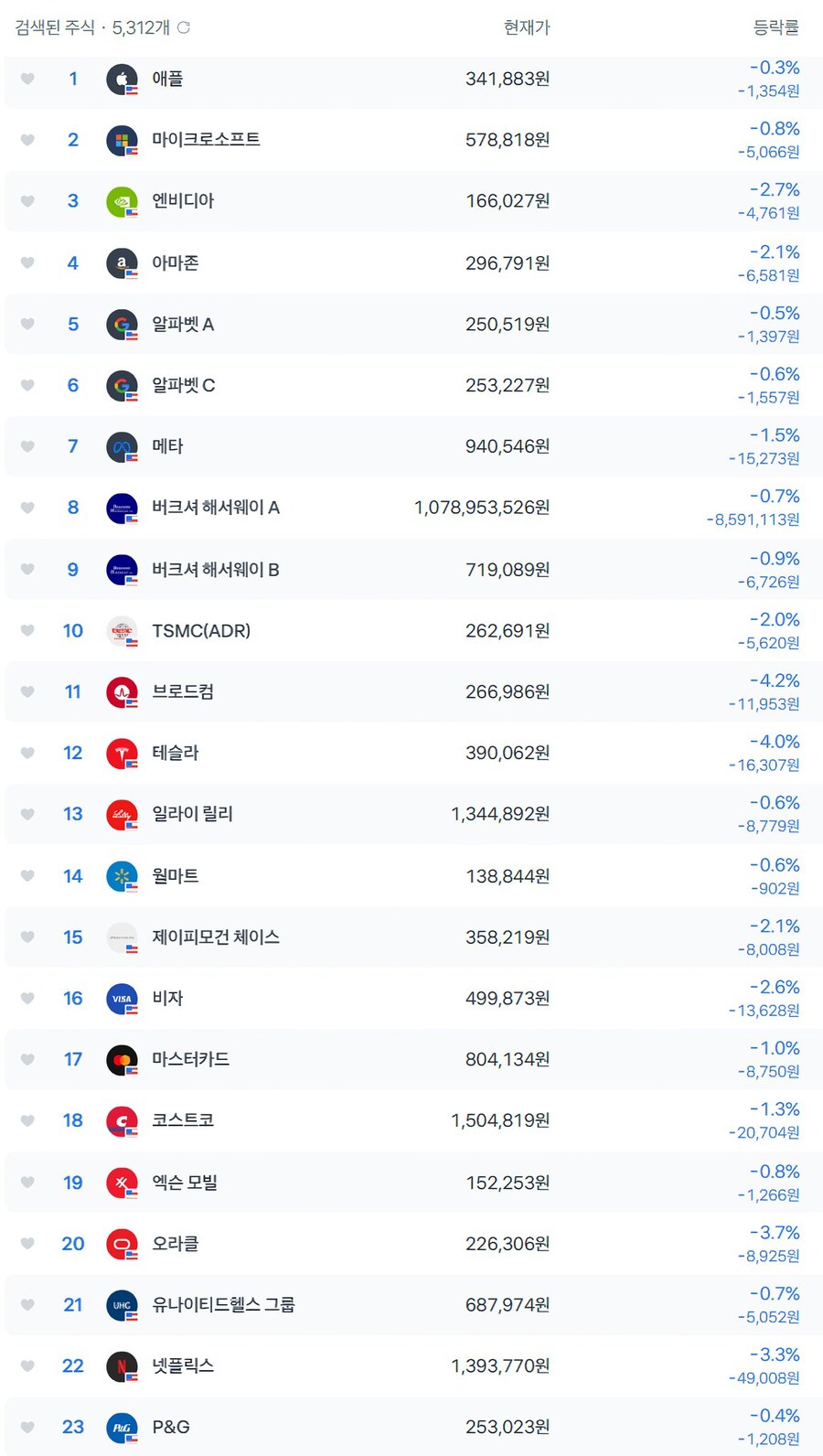Select the TSMC(ADR) company logo
Screen dimensions: 823x1456
(122, 630)
